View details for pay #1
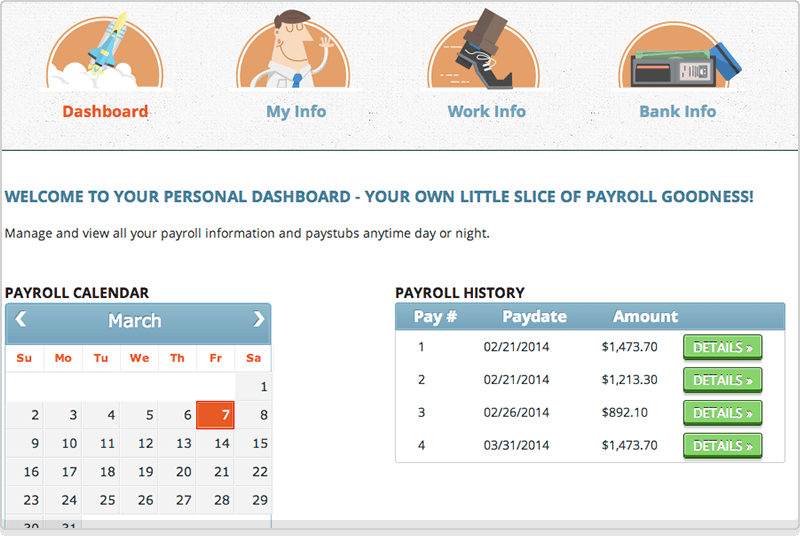The width and height of the screenshot is (800, 536). [x=722, y=347]
